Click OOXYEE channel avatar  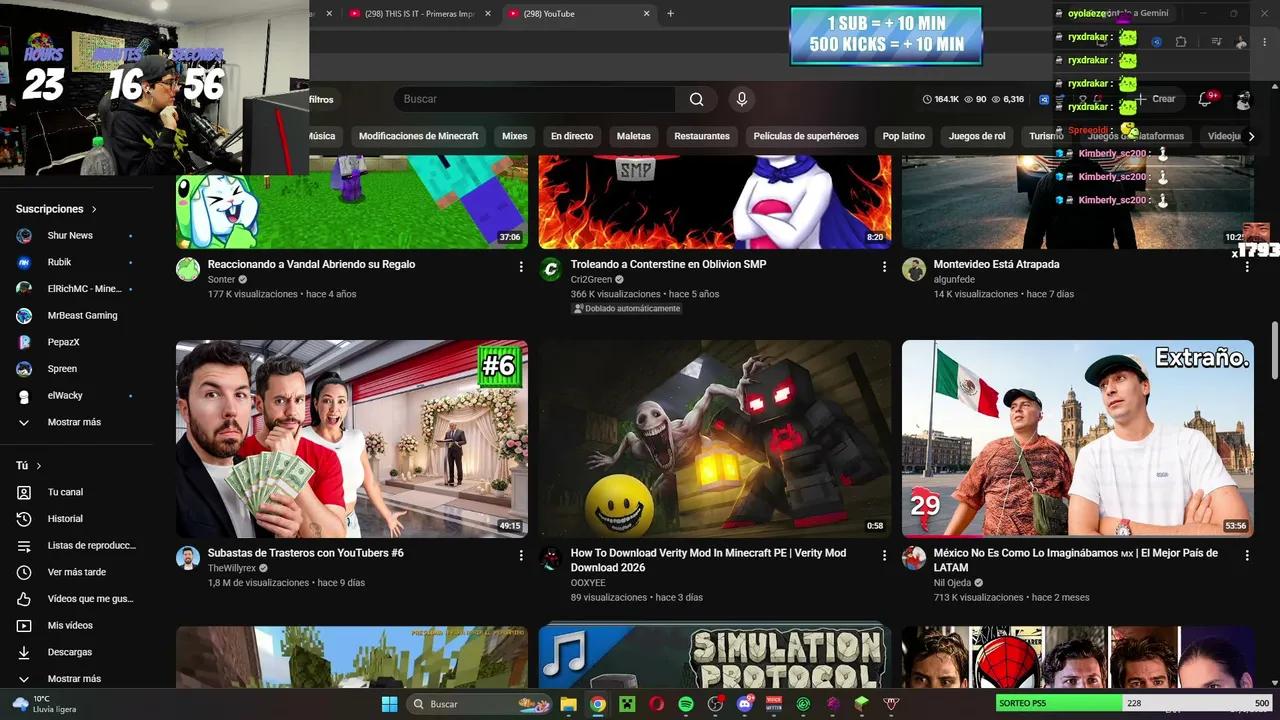pos(551,558)
